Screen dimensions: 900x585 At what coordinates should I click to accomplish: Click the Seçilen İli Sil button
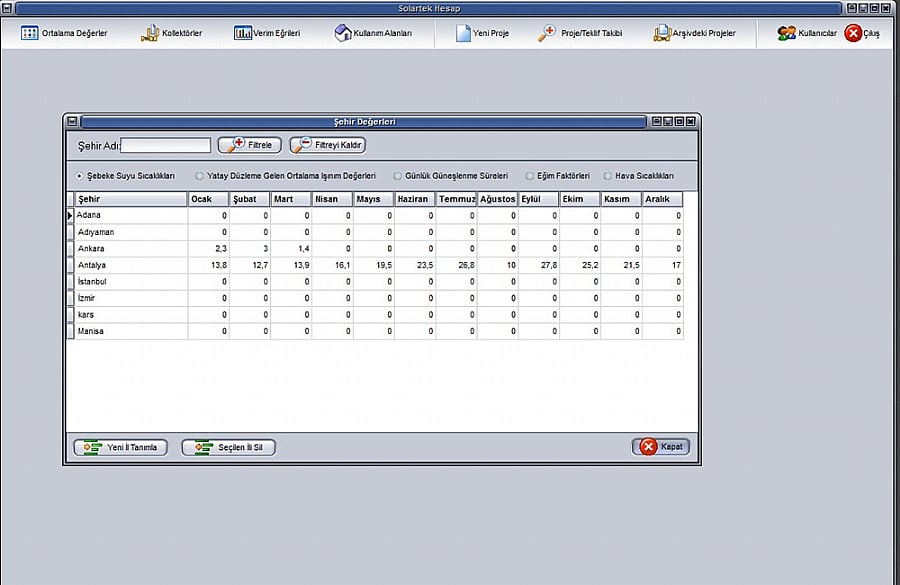pos(228,447)
